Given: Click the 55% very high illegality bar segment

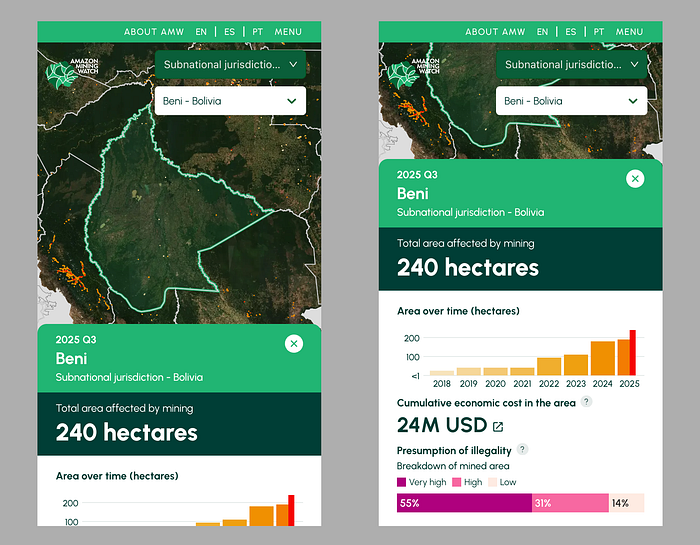Looking at the screenshot, I should [464, 503].
